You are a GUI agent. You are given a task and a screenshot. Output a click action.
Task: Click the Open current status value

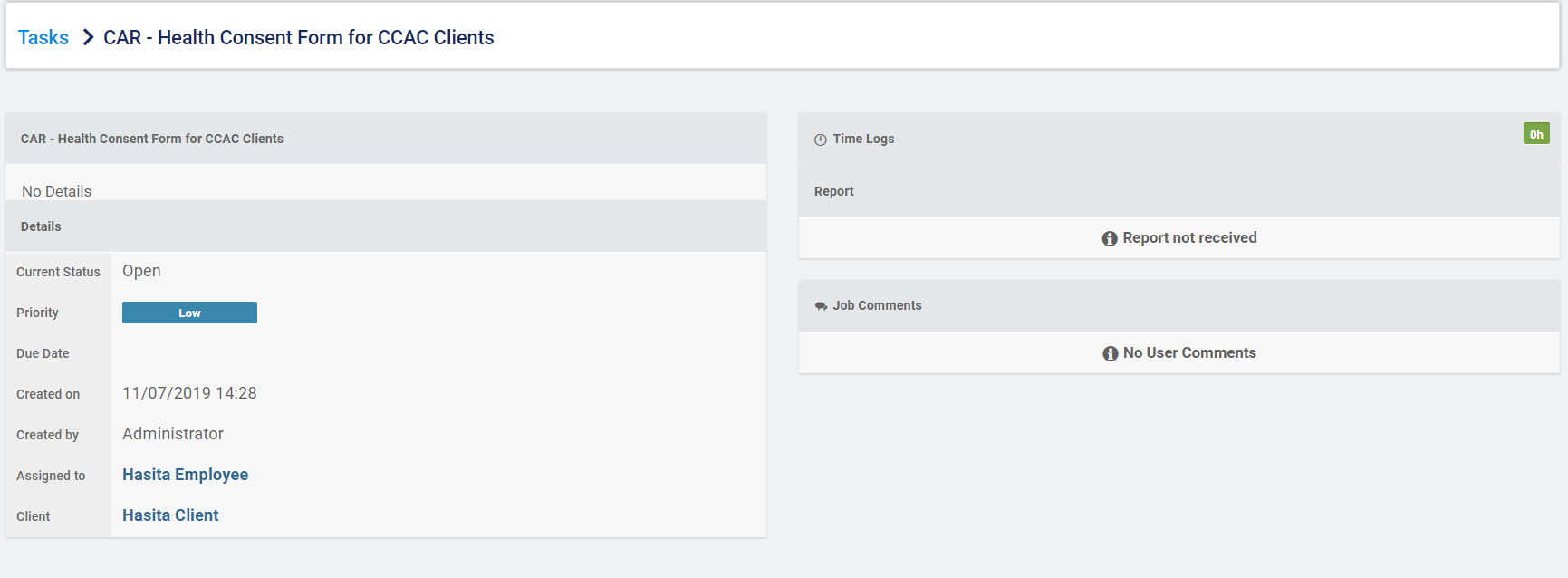141,271
